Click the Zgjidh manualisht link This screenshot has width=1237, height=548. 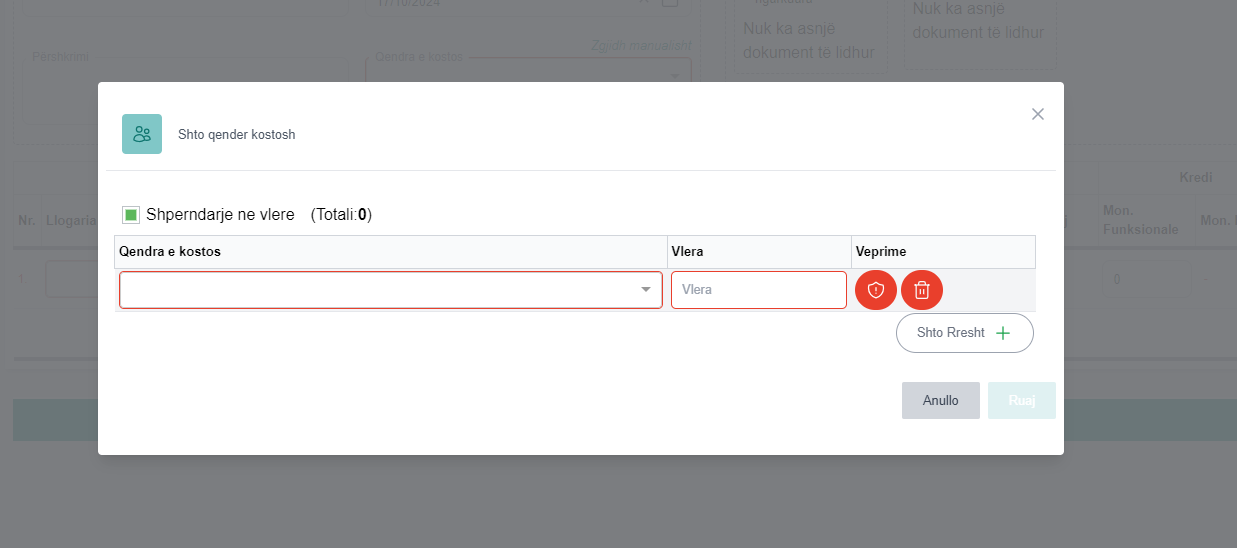pos(640,46)
